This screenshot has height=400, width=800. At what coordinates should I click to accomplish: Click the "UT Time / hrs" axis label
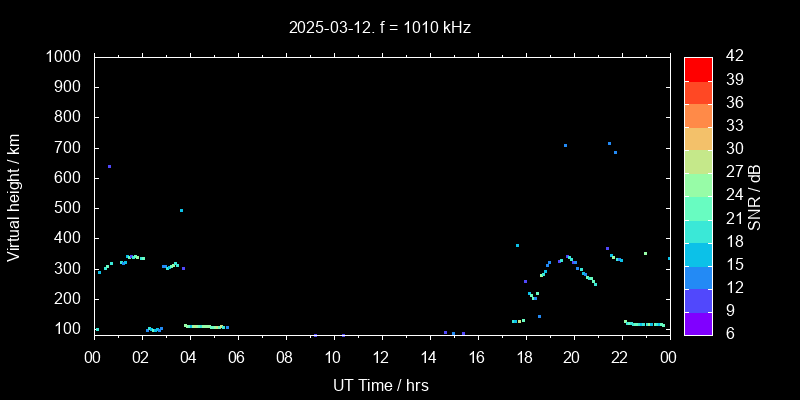click(x=380, y=384)
